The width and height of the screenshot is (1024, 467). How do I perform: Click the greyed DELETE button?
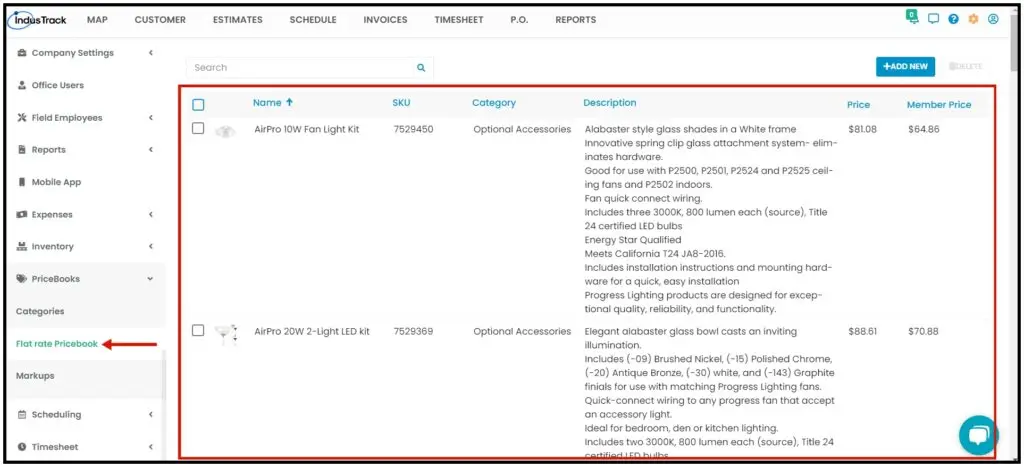pos(965,67)
